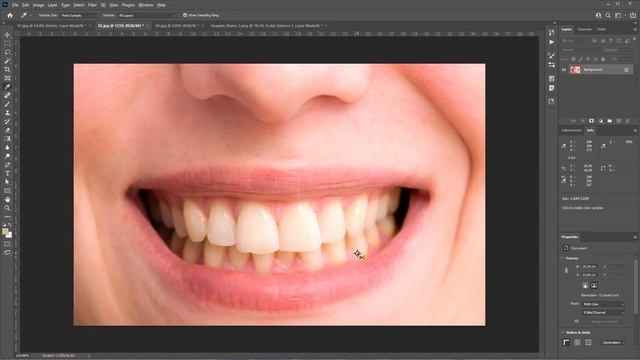Create a new group folder
Screen dimensions: 640x360
tap(609, 121)
